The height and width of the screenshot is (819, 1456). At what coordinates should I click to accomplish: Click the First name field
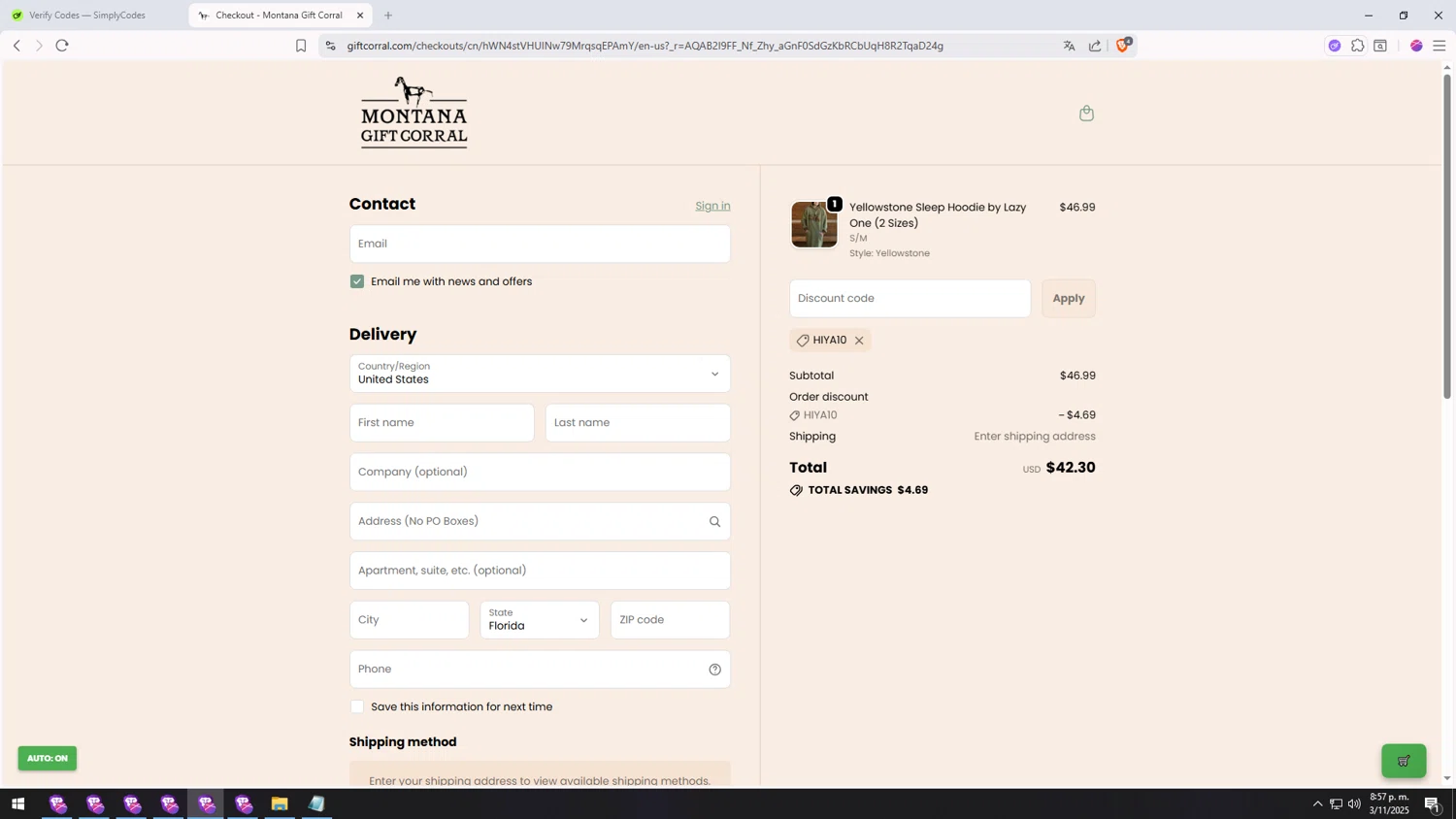pos(442,423)
